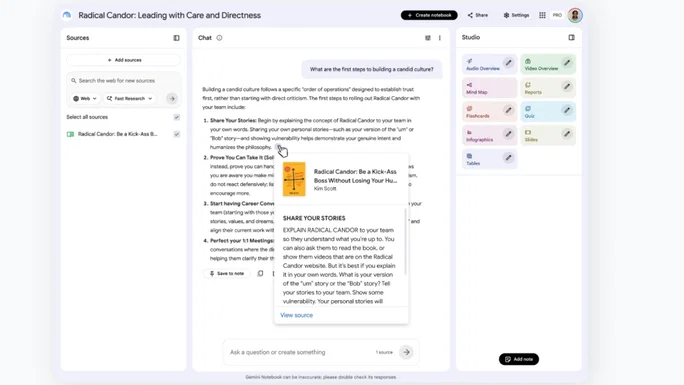Screen dimensions: 684x385
Task: Click '1 source' label in input
Action: pos(384,352)
